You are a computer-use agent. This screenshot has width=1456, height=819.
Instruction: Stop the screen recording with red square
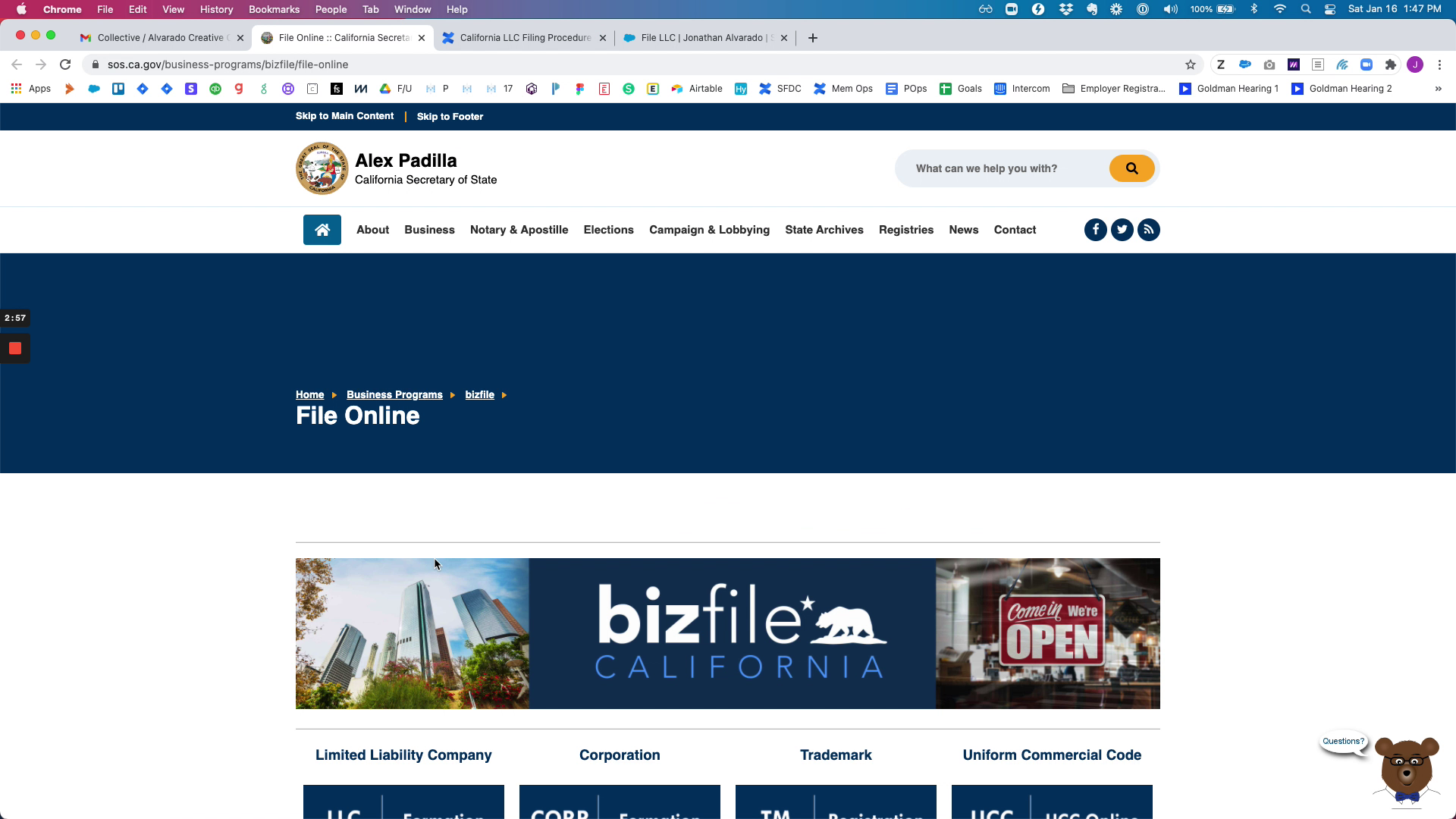15,349
